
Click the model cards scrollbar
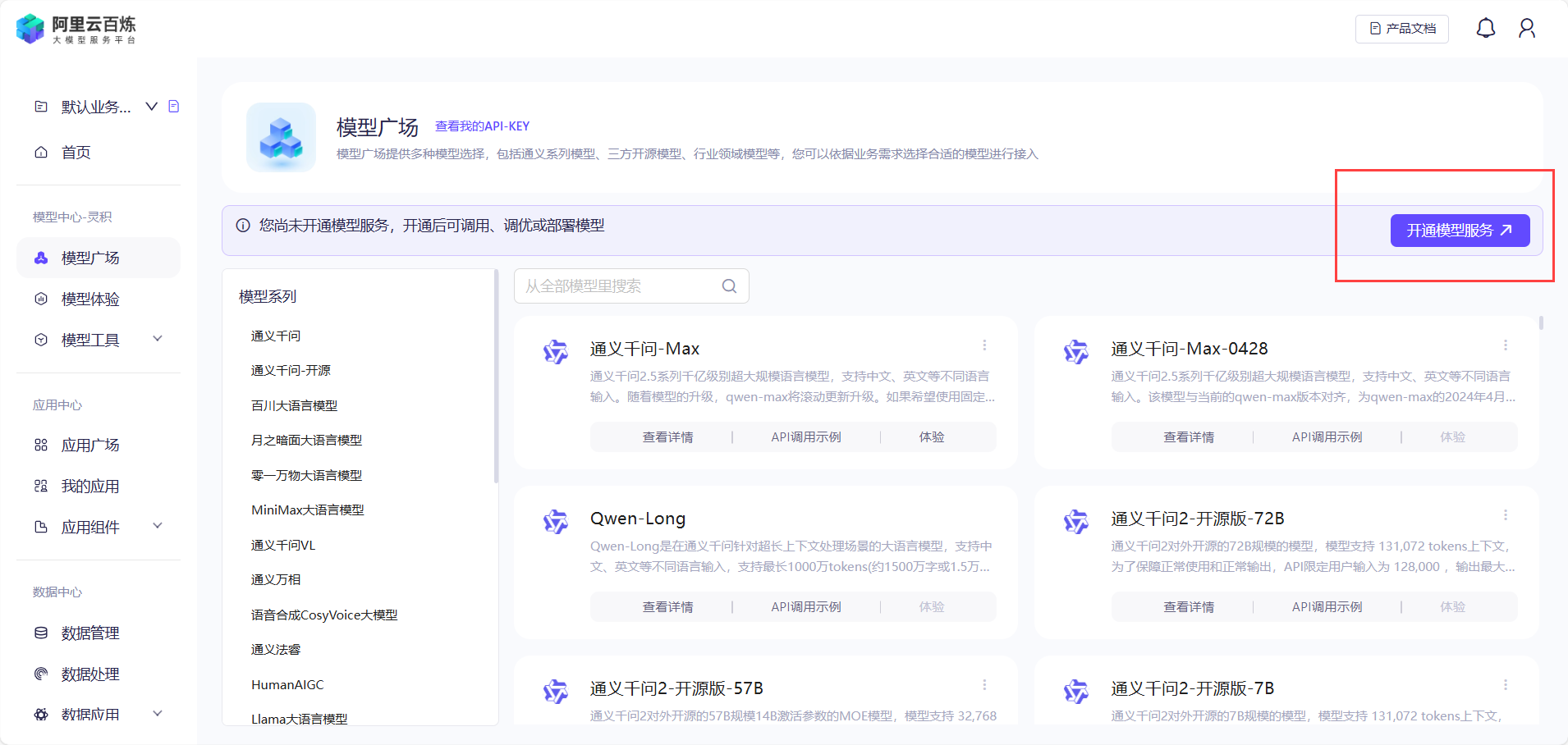(x=1542, y=322)
